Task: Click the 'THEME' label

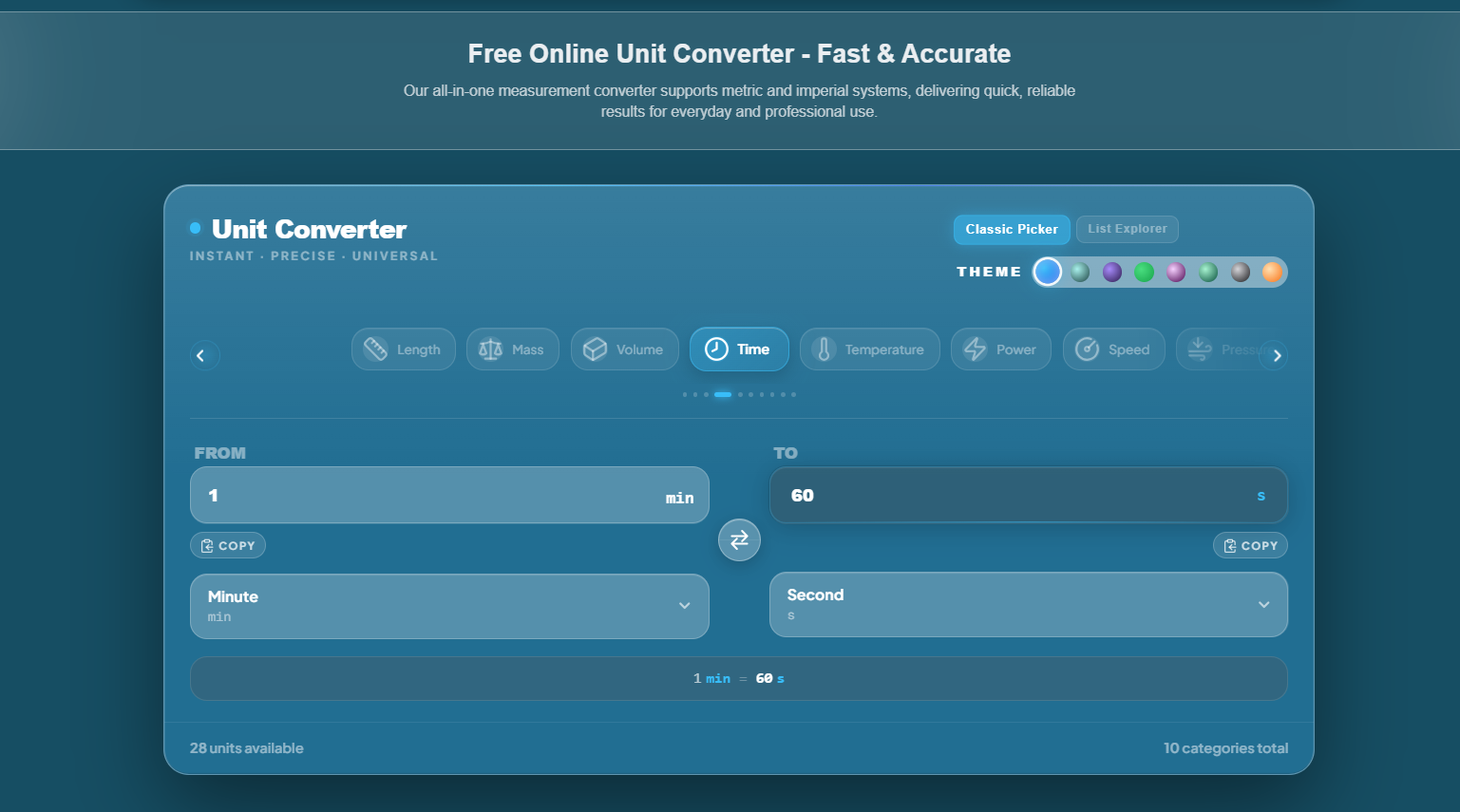Action: point(989,272)
